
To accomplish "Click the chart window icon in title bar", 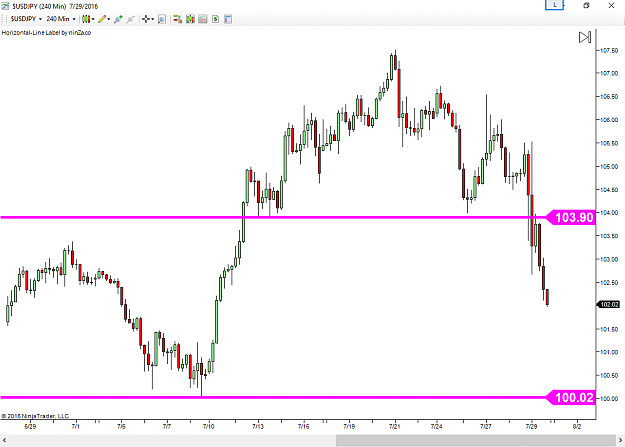I will pyautogui.click(x=5, y=6).
